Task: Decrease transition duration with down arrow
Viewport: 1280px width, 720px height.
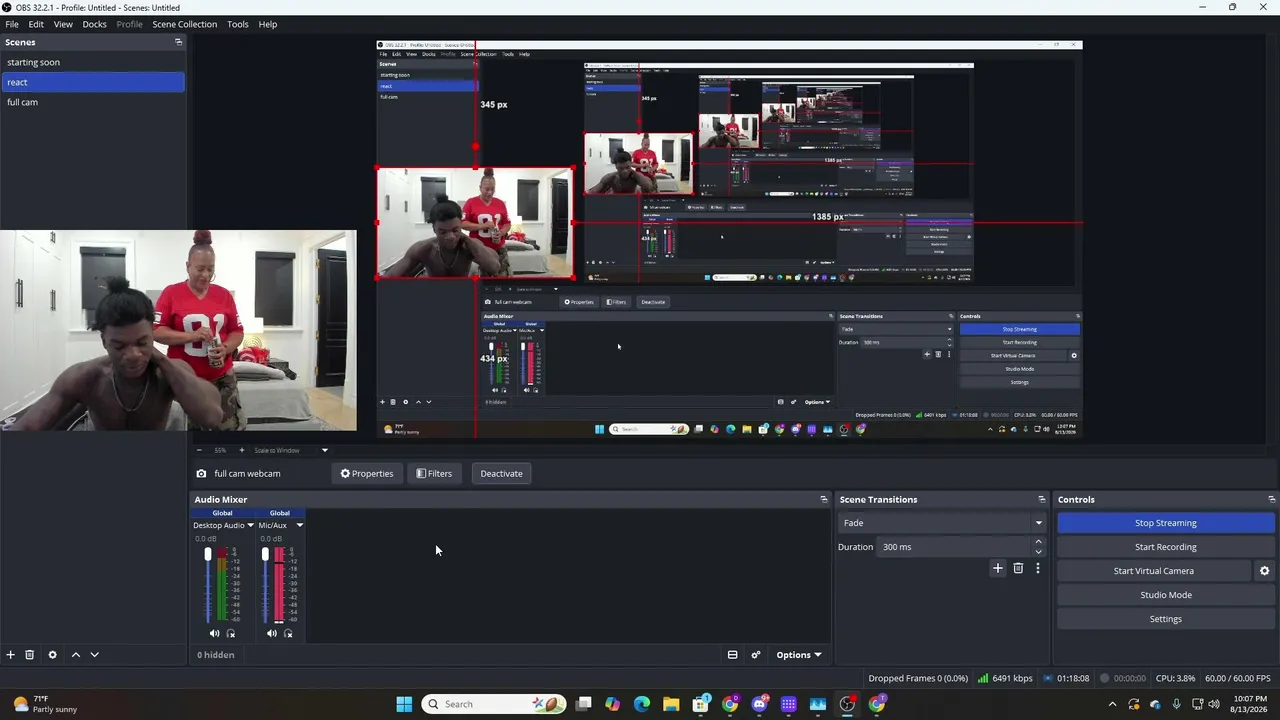Action: coord(1038,552)
